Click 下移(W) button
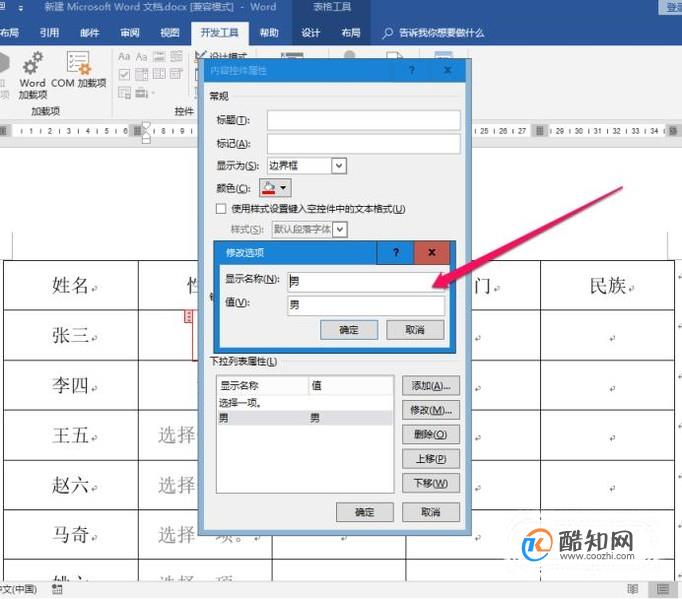This screenshot has width=682, height=599. coord(431,483)
